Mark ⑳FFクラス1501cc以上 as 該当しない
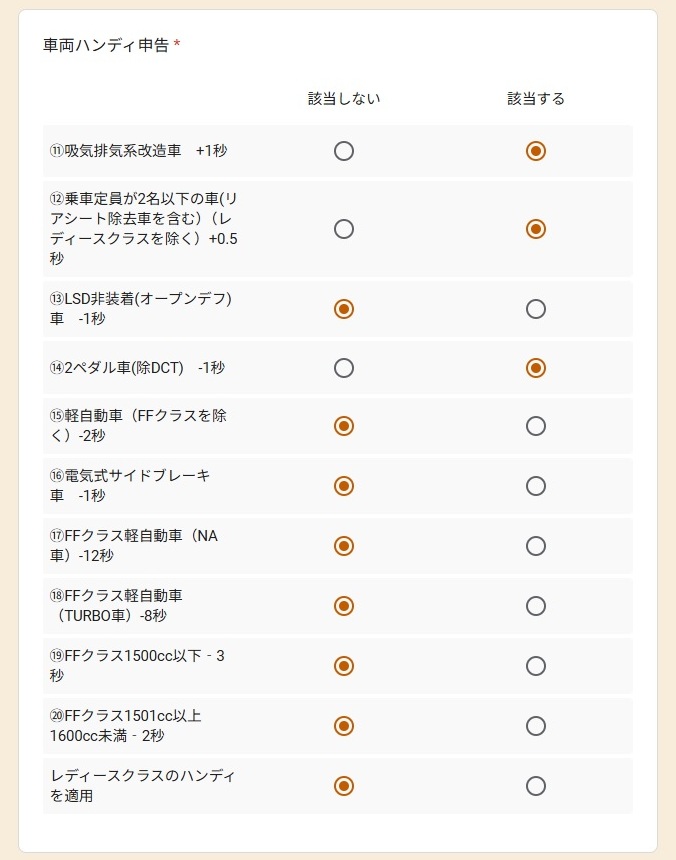This screenshot has height=860, width=676. tap(344, 726)
